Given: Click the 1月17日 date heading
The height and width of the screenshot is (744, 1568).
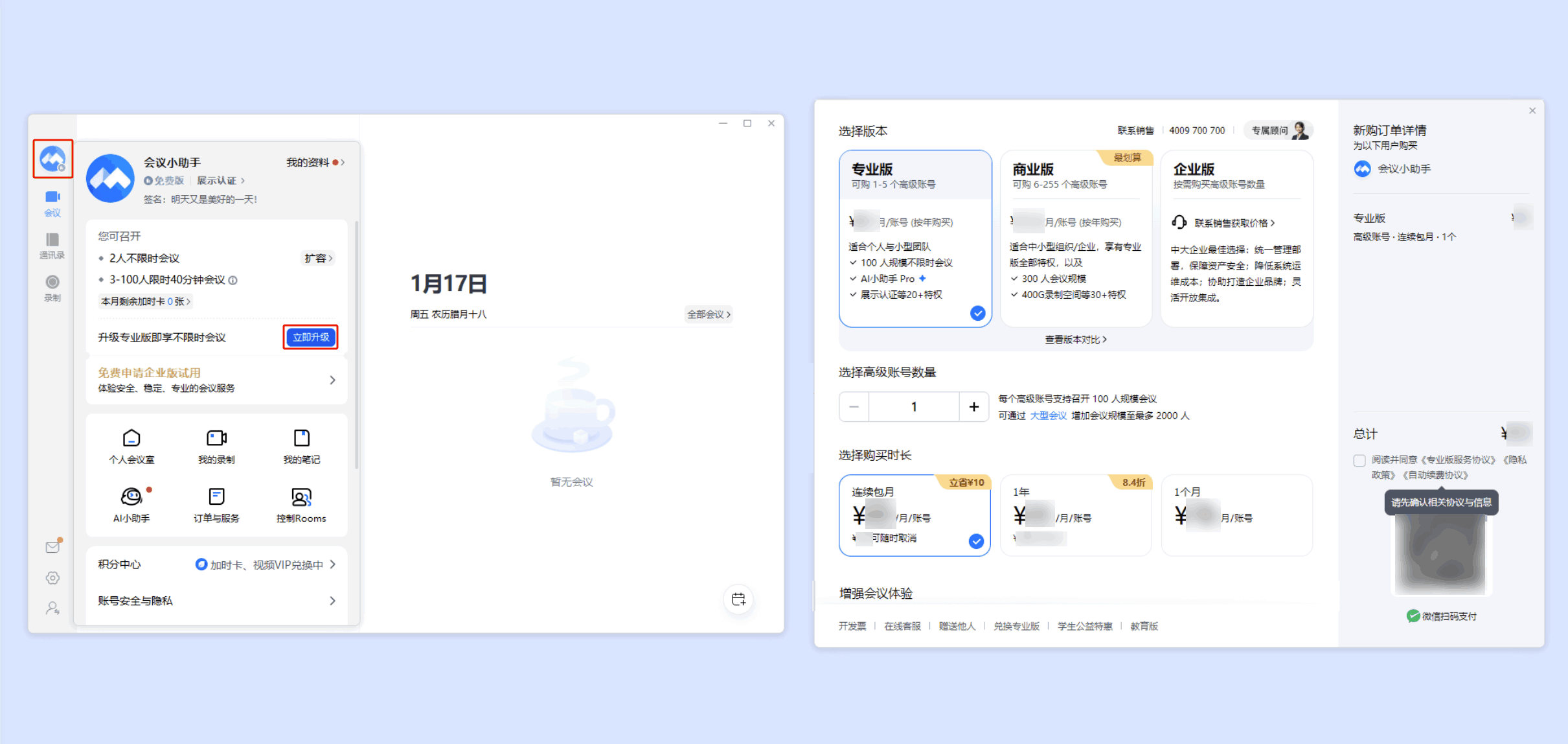Looking at the screenshot, I should (448, 283).
